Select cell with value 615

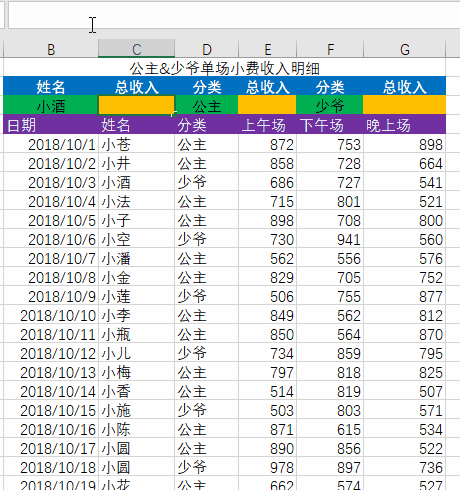[x=330, y=428]
